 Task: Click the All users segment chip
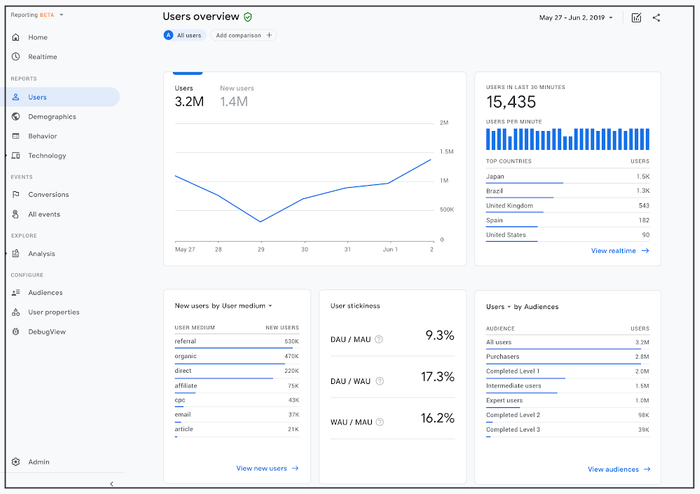[x=183, y=35]
